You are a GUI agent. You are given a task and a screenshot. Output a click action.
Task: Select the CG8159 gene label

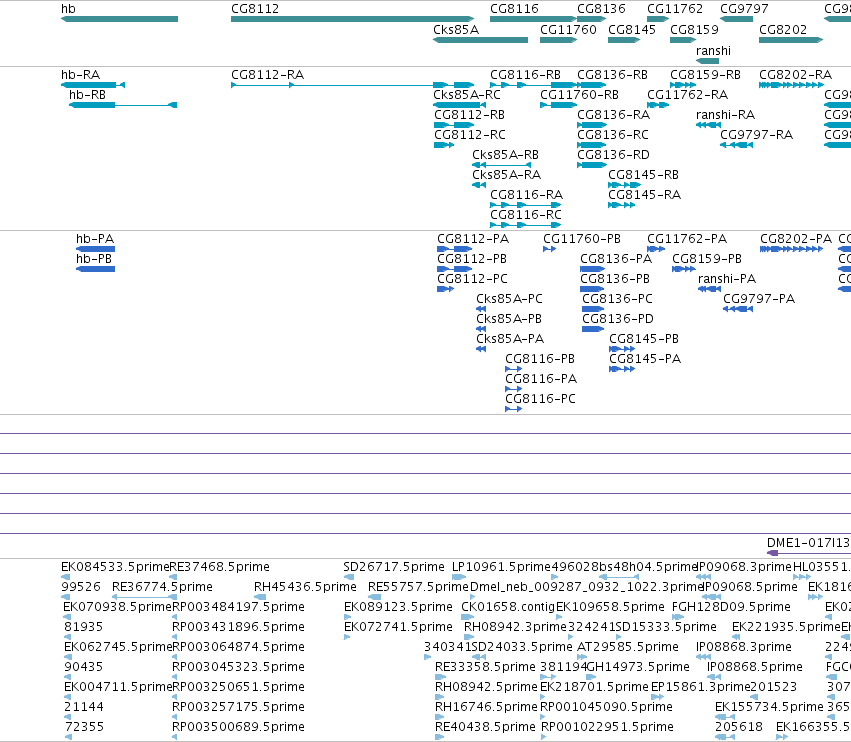pos(694,29)
